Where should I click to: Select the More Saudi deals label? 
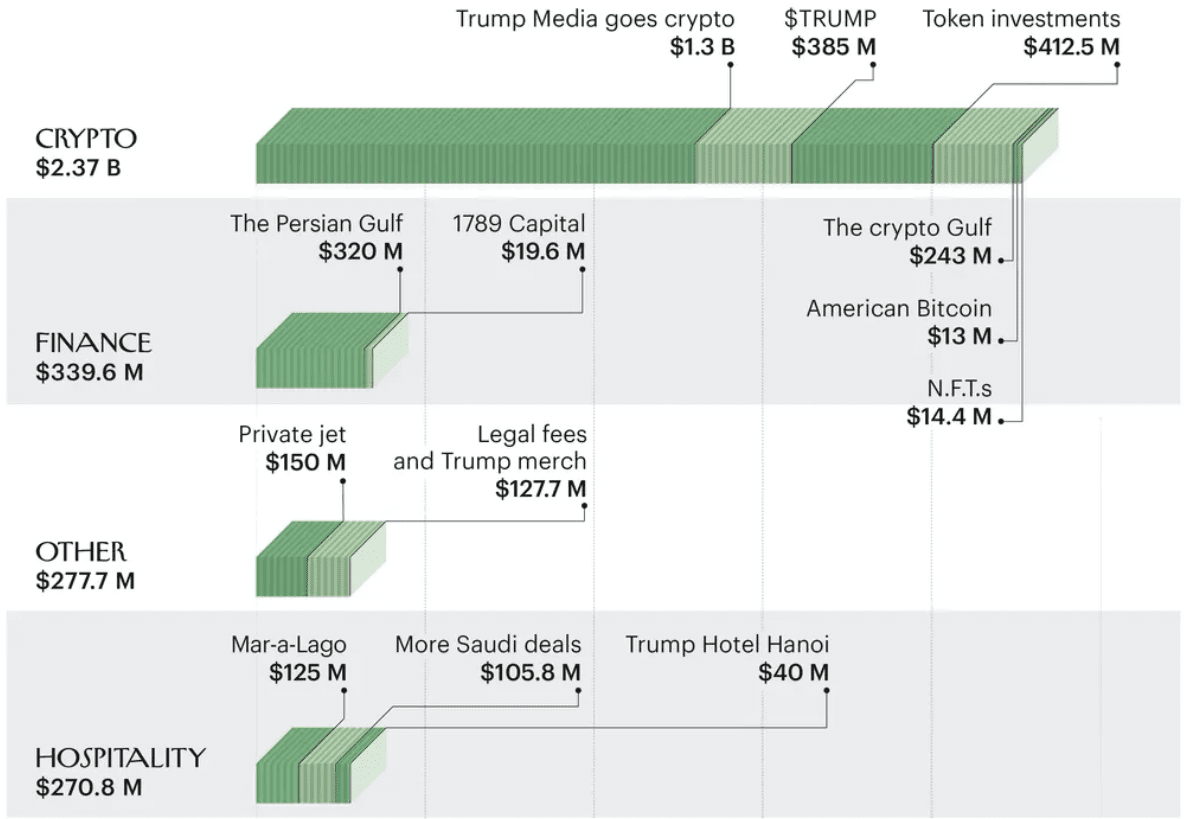(488, 645)
